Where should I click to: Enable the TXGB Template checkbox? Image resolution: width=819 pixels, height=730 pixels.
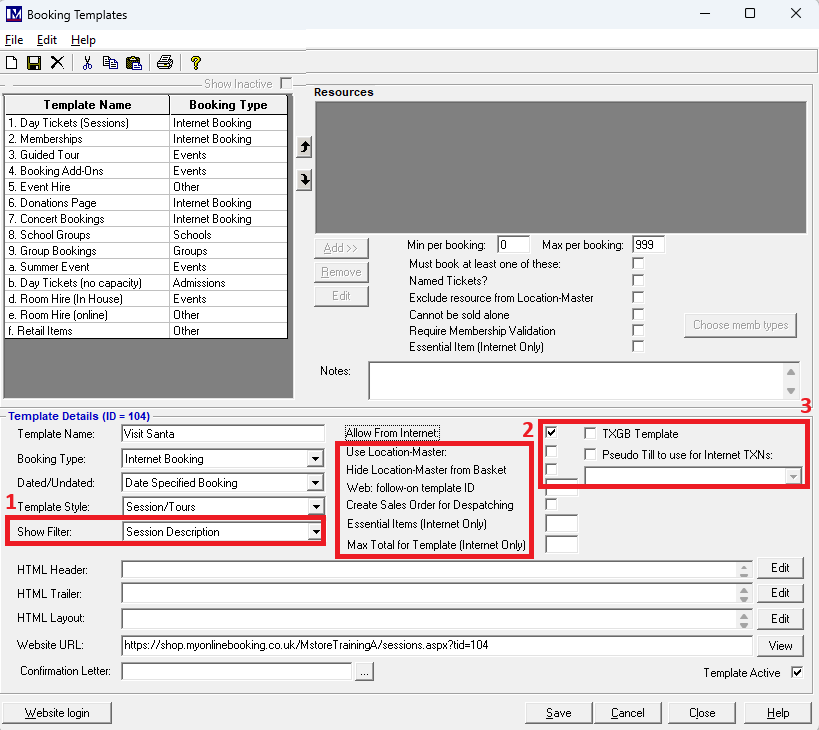pyautogui.click(x=591, y=434)
